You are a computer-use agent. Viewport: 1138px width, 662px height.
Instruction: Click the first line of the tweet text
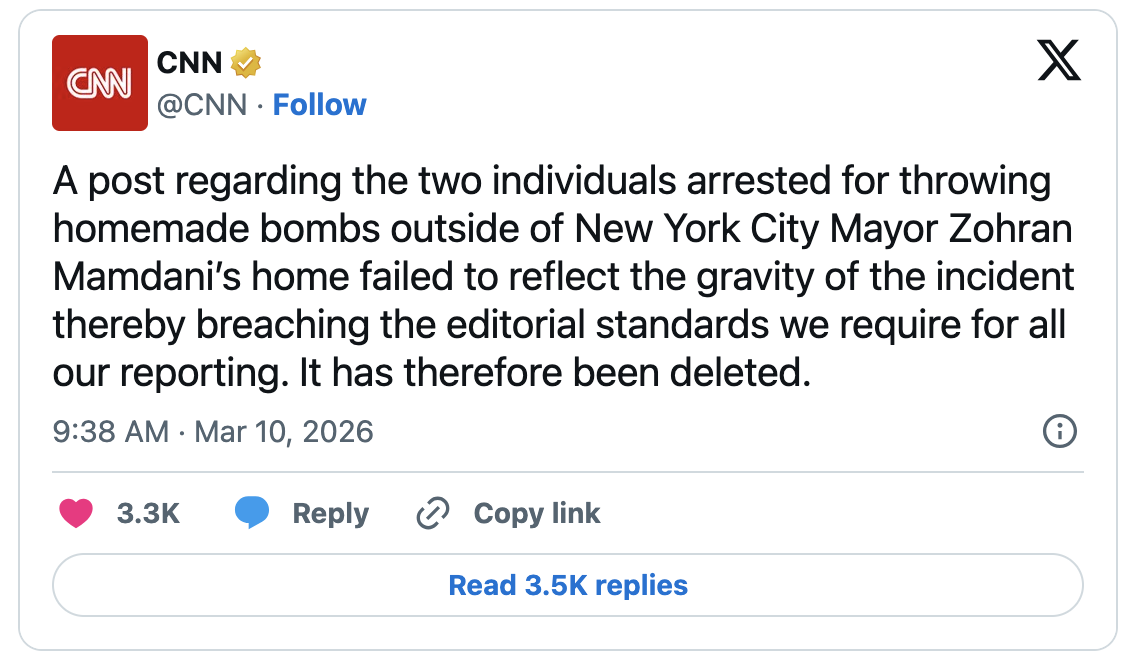[552, 183]
